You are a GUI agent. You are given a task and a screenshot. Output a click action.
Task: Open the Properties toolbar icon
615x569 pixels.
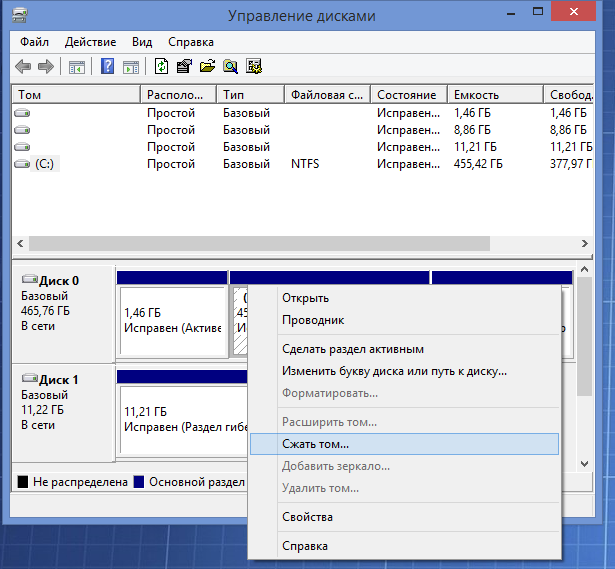184,66
